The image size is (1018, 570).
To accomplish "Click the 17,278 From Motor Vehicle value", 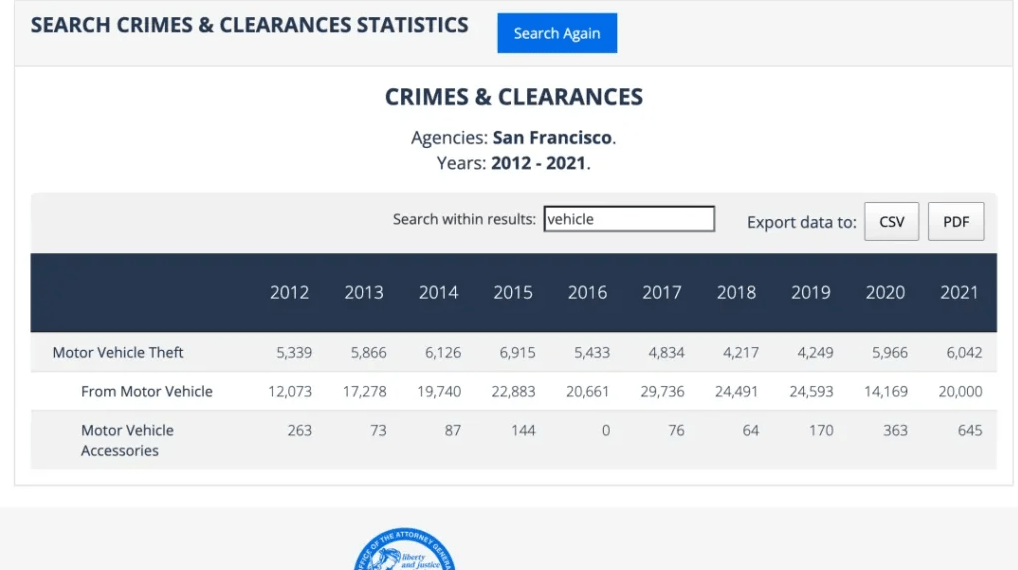I will click(364, 391).
